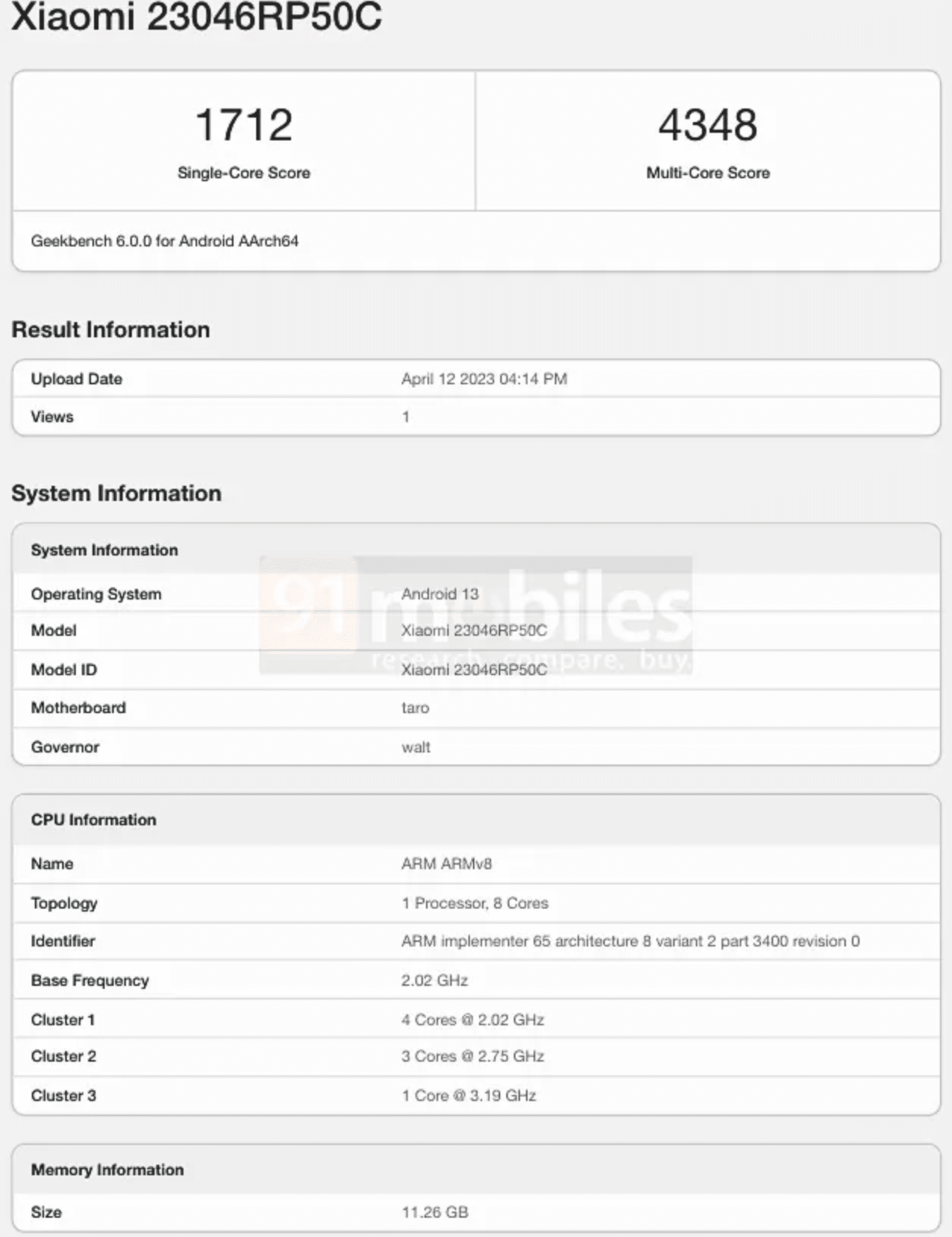Select the '2.02 GHz' base frequency value
952x1237 pixels.
coord(434,980)
